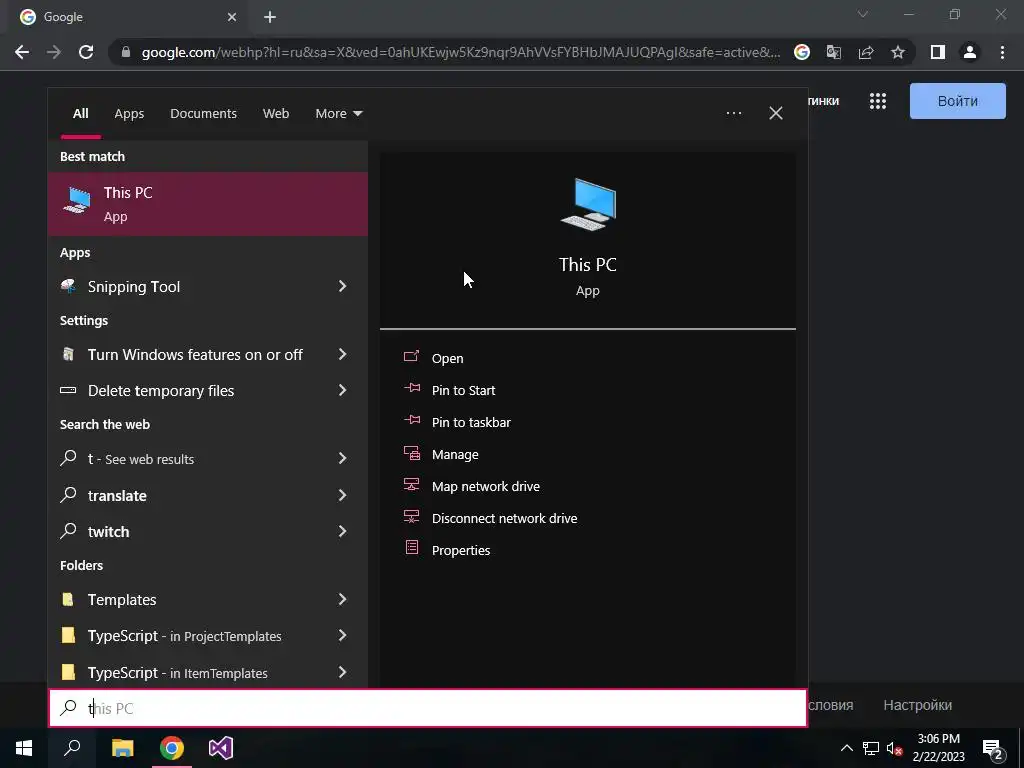Click the Chrome address bar URL
Screen dimensions: 1024x768
(x=460, y=52)
